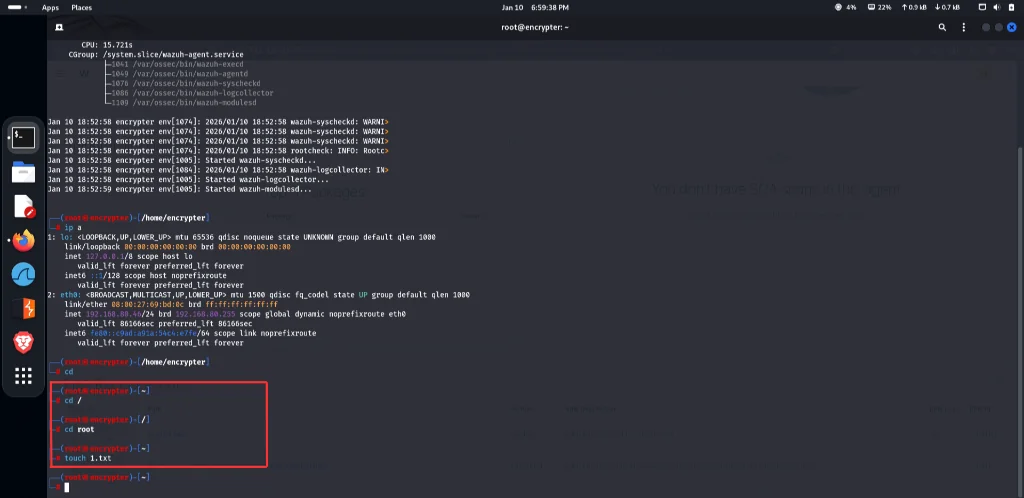Launch Wireshark from the dock
The height and width of the screenshot is (498, 1024).
(24, 274)
